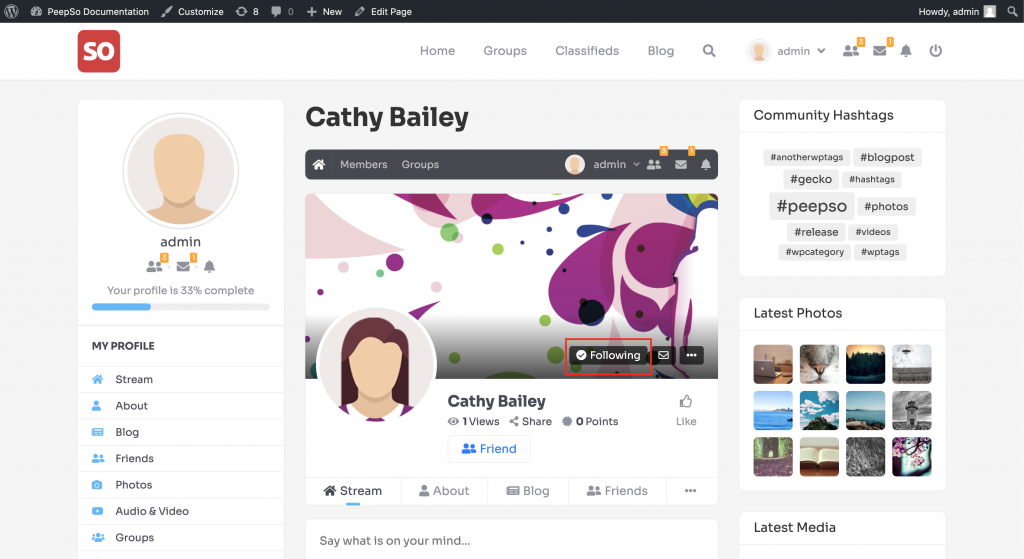Click the 'Say what is on your mind' field
This screenshot has height=559, width=1024.
pos(511,541)
